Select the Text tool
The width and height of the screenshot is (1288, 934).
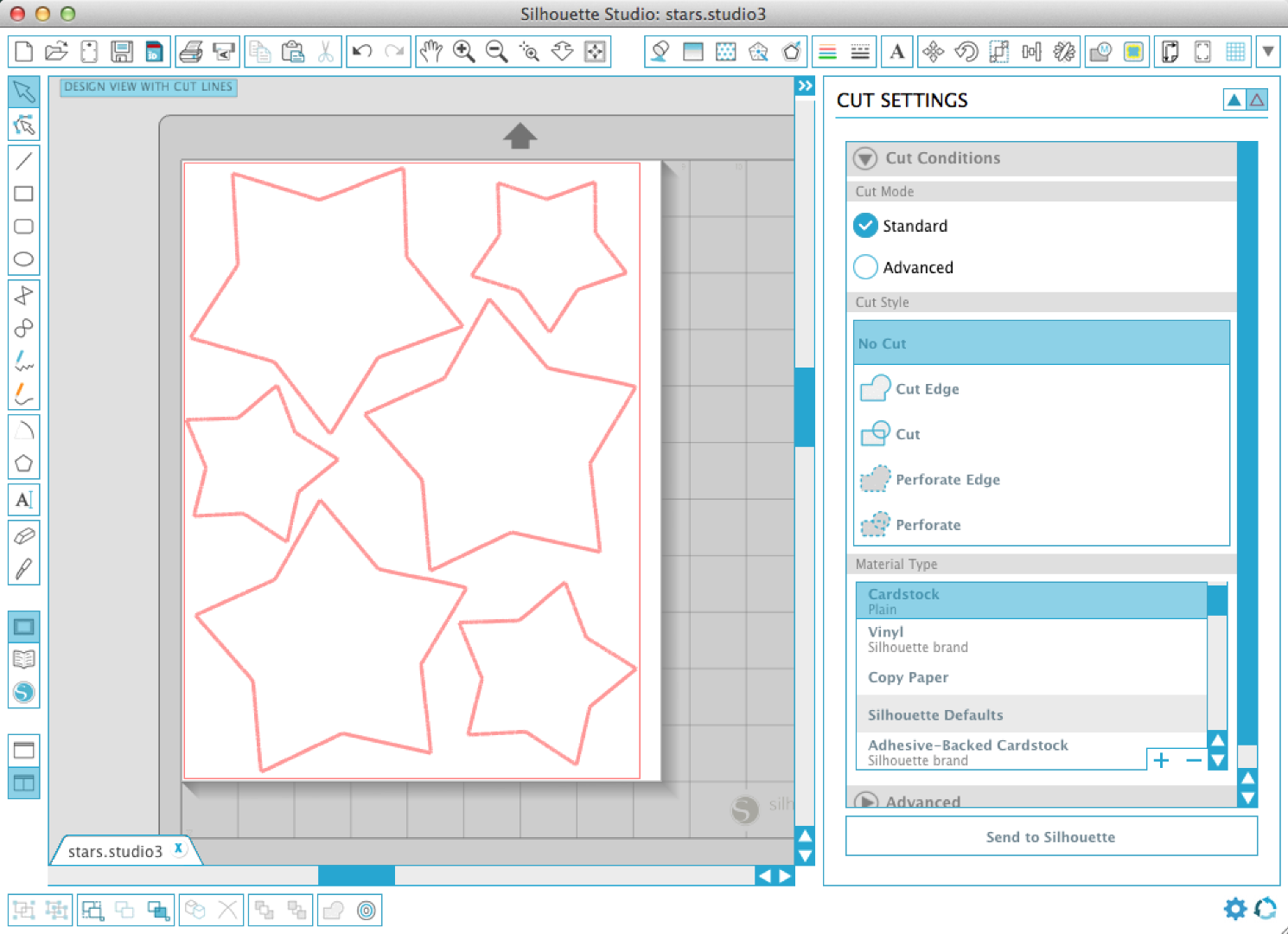point(23,500)
